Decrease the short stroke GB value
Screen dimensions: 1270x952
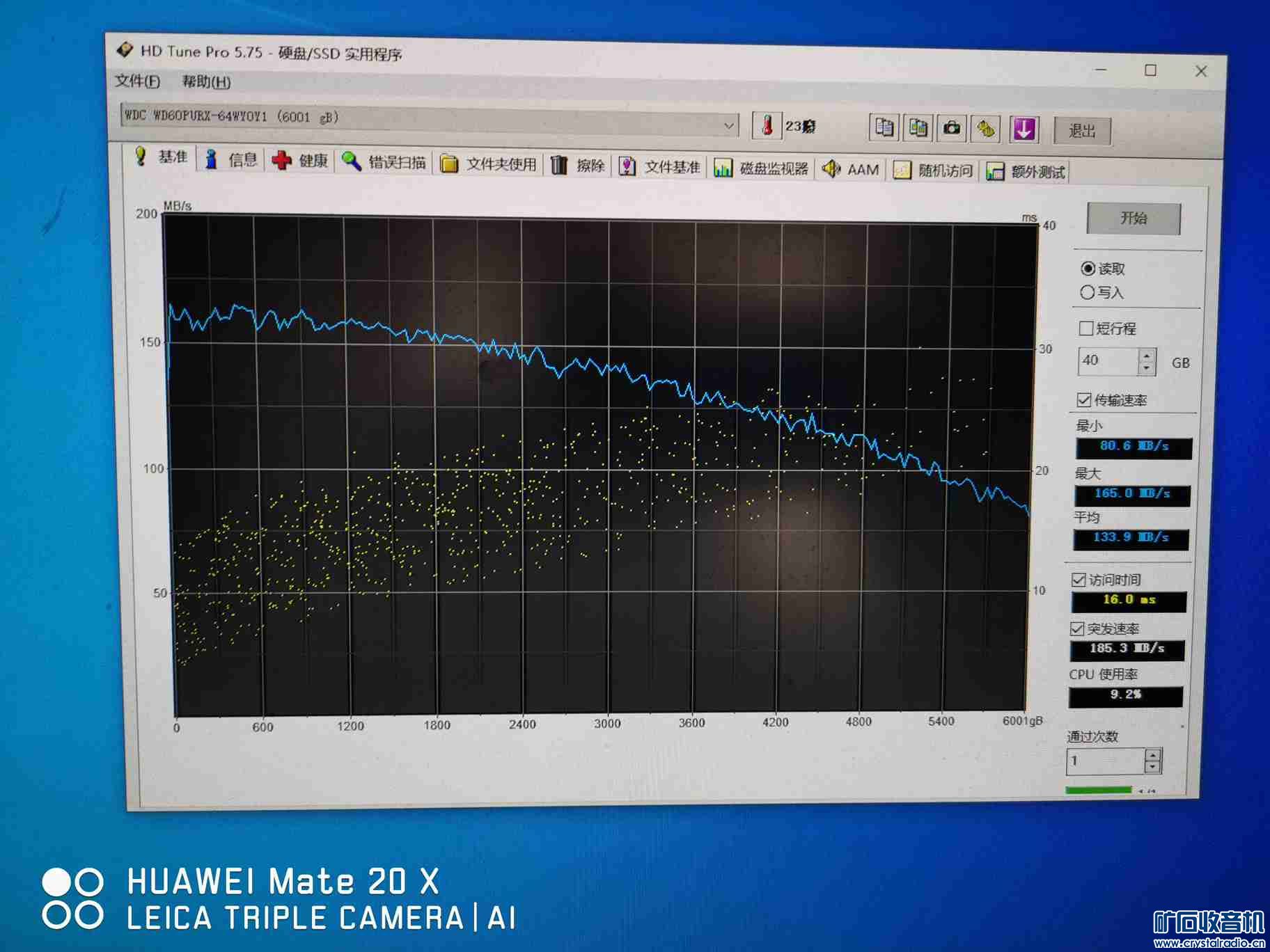point(1147,367)
